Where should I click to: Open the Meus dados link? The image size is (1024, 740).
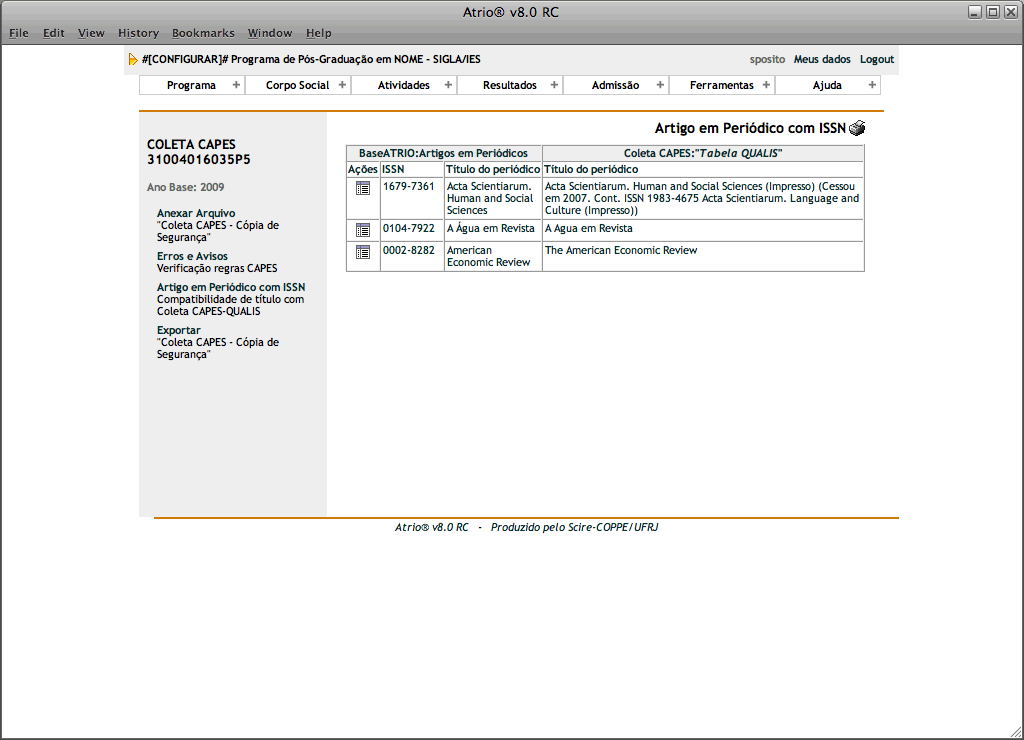(x=822, y=60)
